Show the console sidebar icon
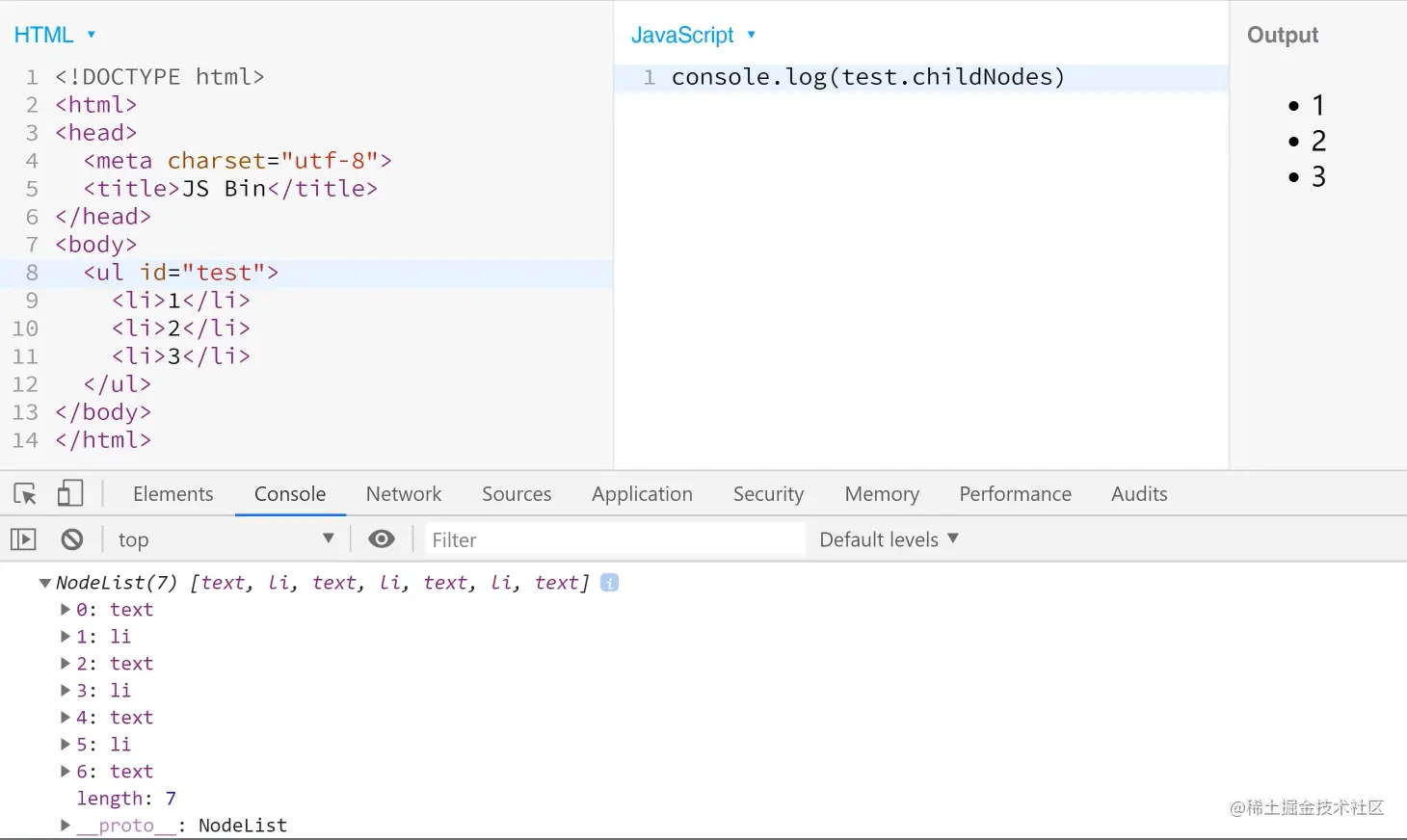The image size is (1407, 840). [x=23, y=539]
